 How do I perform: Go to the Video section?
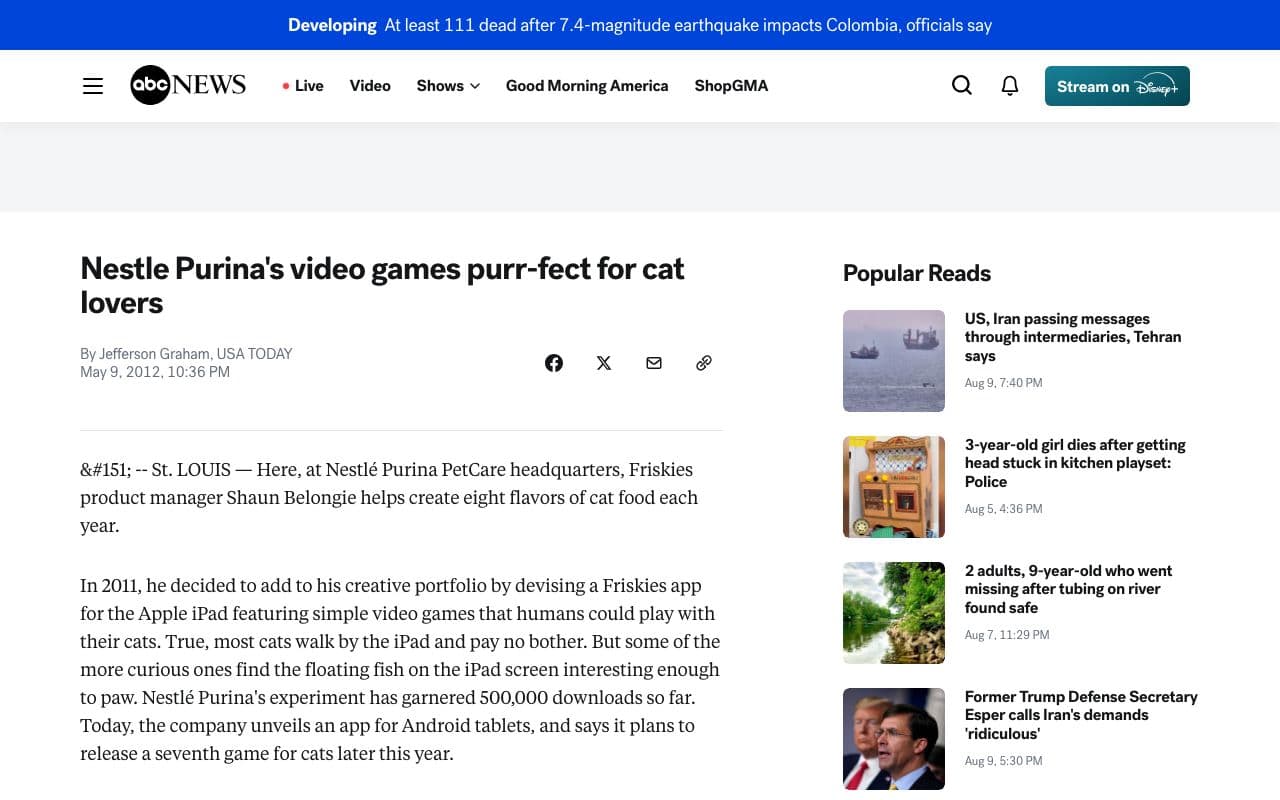click(x=370, y=86)
